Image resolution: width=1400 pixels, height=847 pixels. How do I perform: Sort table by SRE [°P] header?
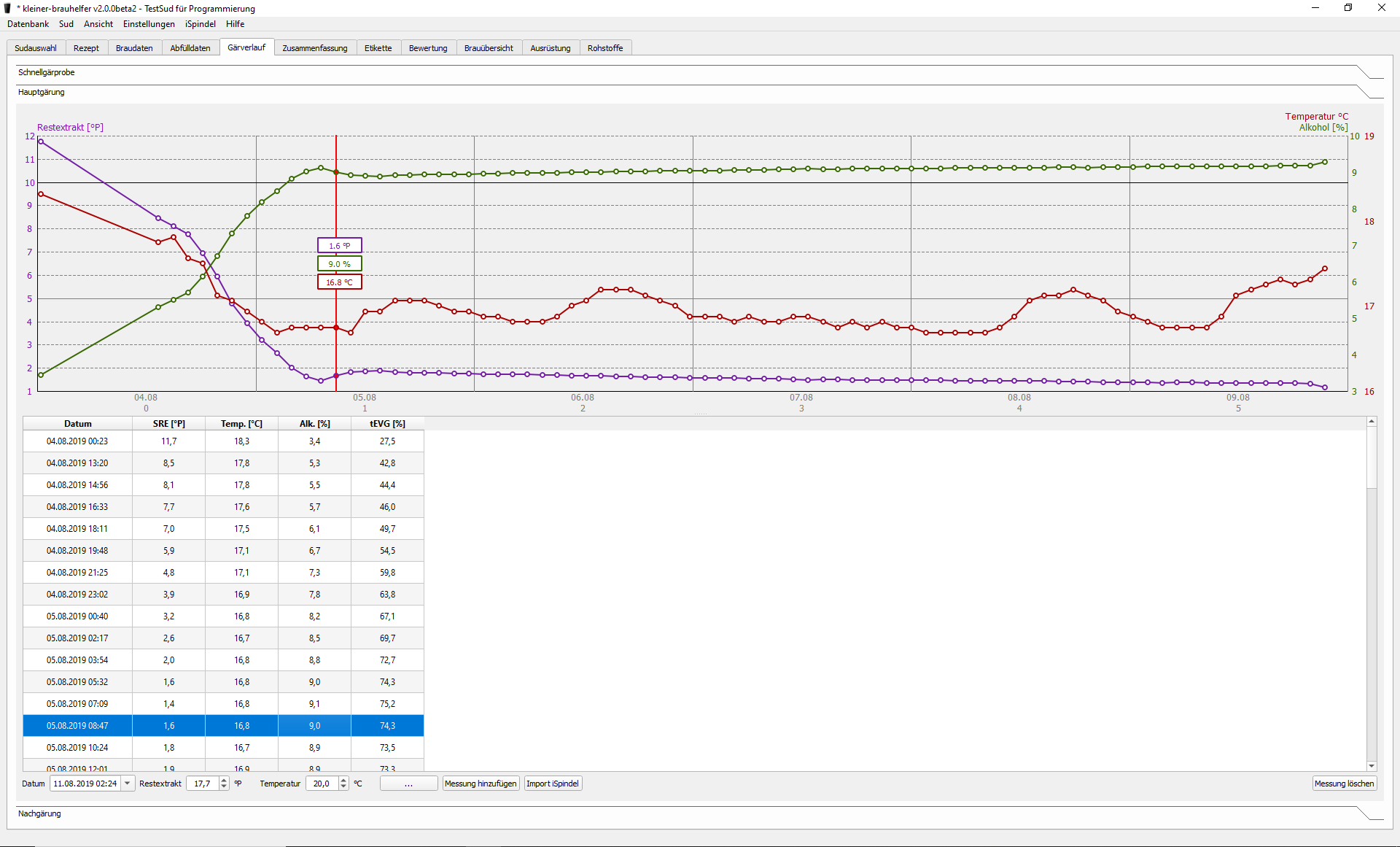(x=168, y=424)
